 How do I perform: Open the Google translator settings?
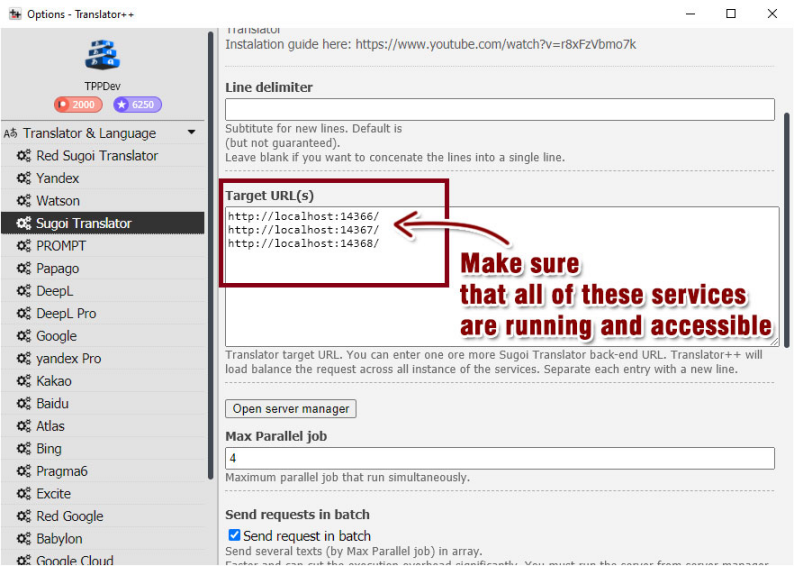tap(56, 336)
